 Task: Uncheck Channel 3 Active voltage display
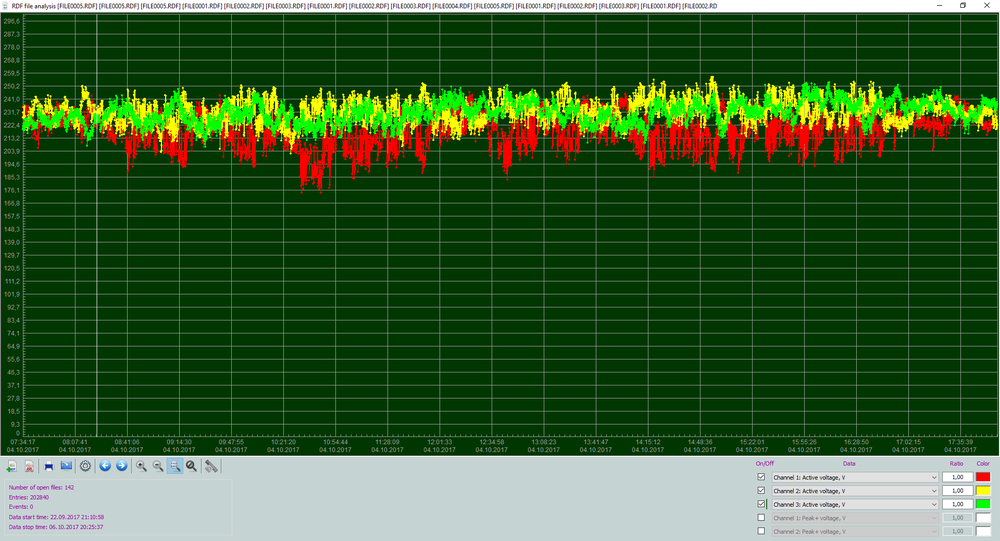tap(761, 504)
